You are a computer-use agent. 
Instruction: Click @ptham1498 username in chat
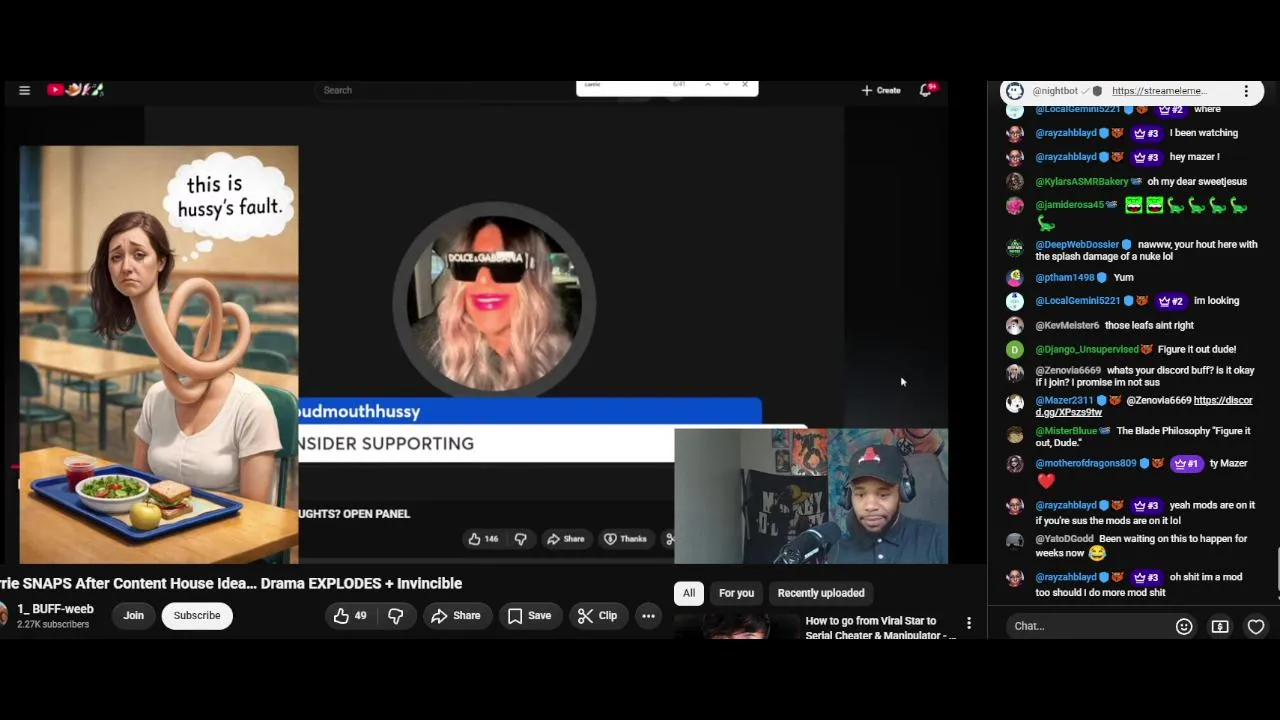coord(1065,278)
